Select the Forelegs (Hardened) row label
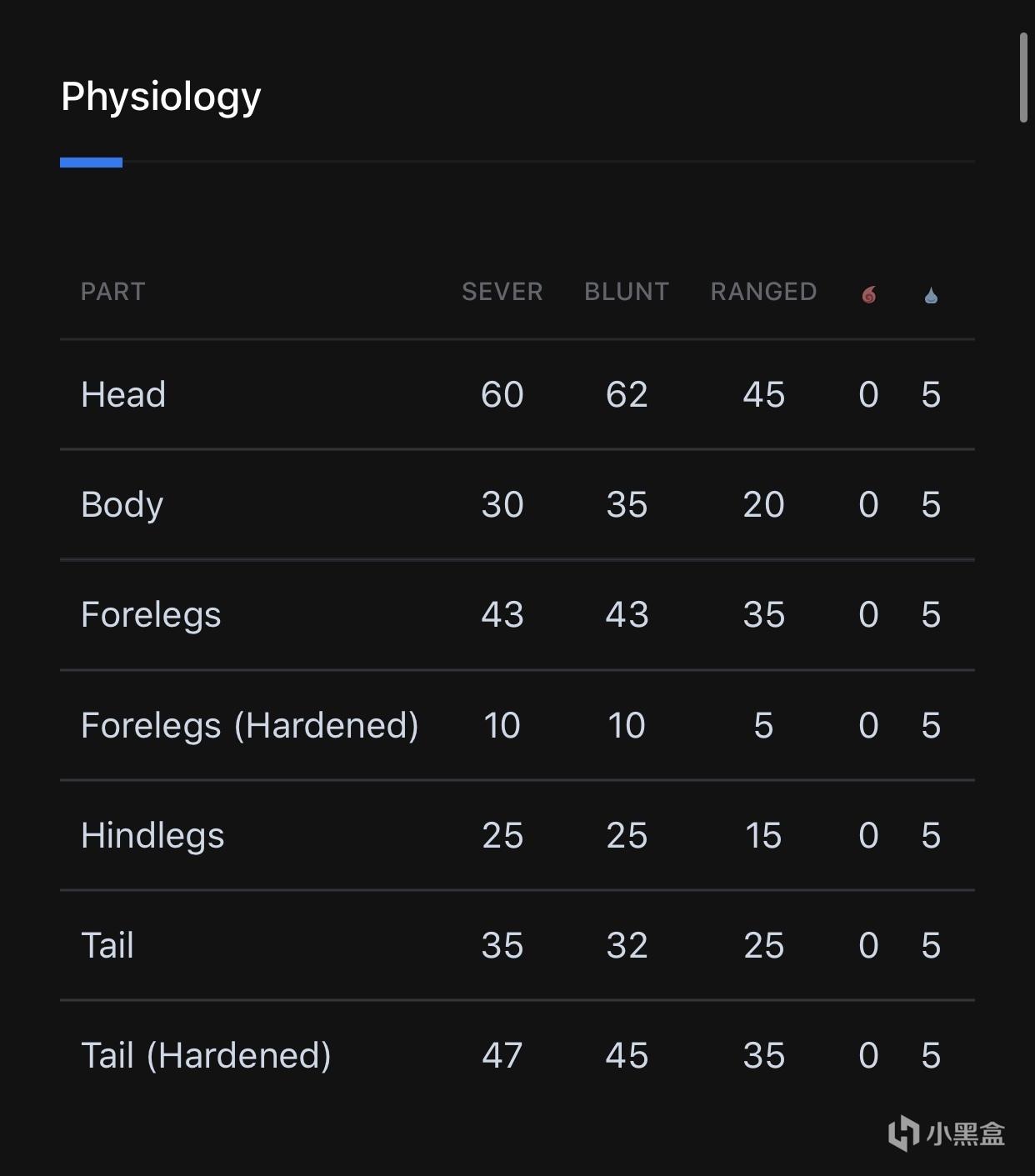1035x1176 pixels. pos(250,725)
